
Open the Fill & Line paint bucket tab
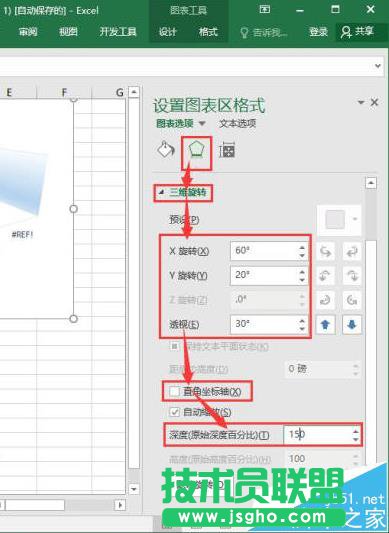click(x=166, y=150)
